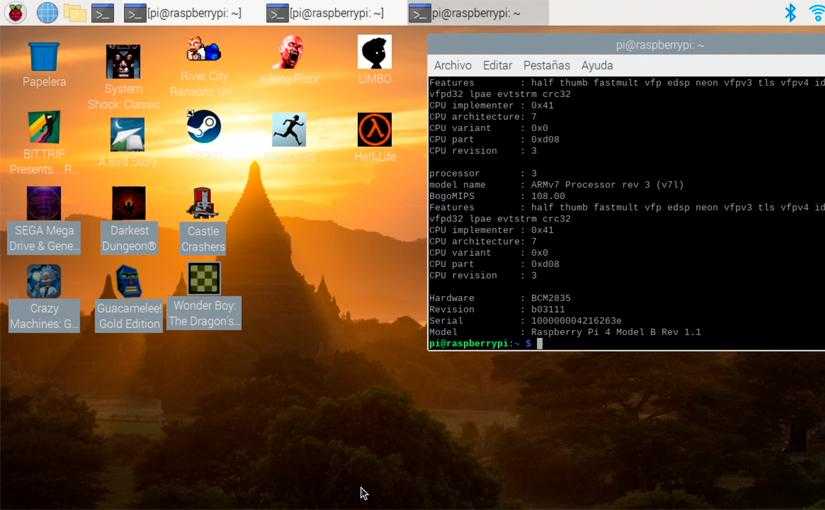
Task: Click the Bluetooth tray icon
Action: tap(790, 13)
